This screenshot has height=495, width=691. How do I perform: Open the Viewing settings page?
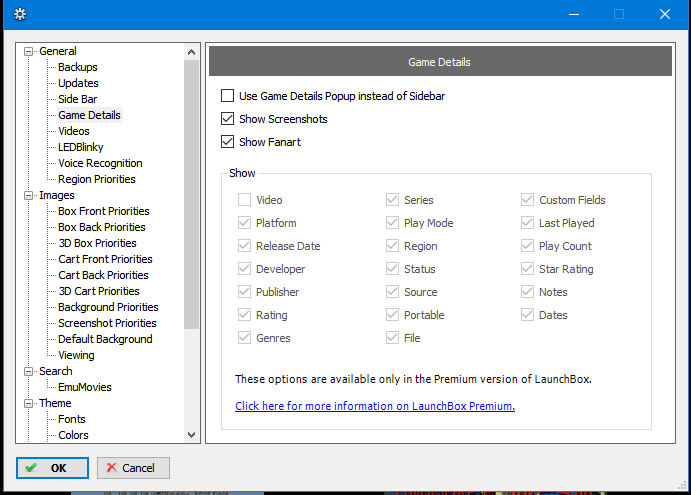tap(76, 355)
